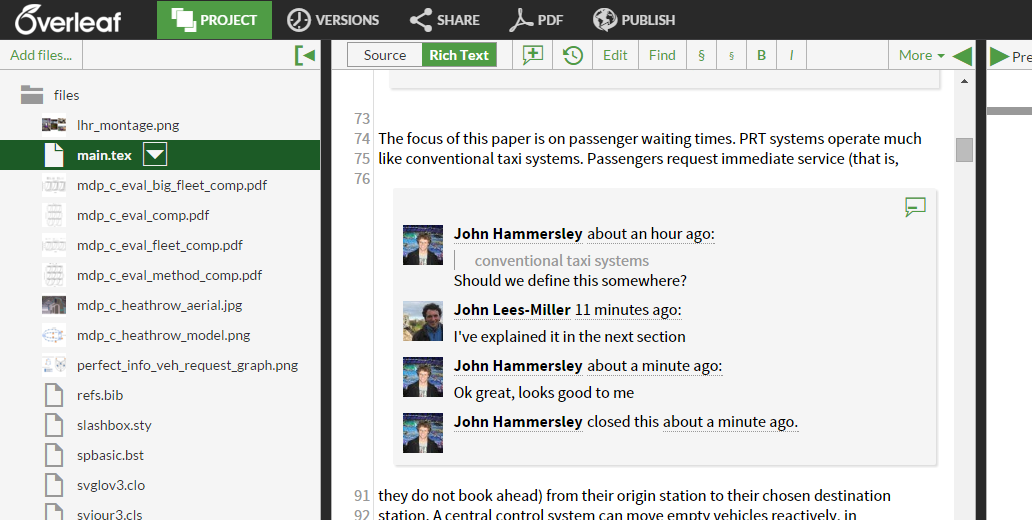This screenshot has height=520, width=1032.
Task: Insert section with the large § icon
Action: click(x=701, y=55)
